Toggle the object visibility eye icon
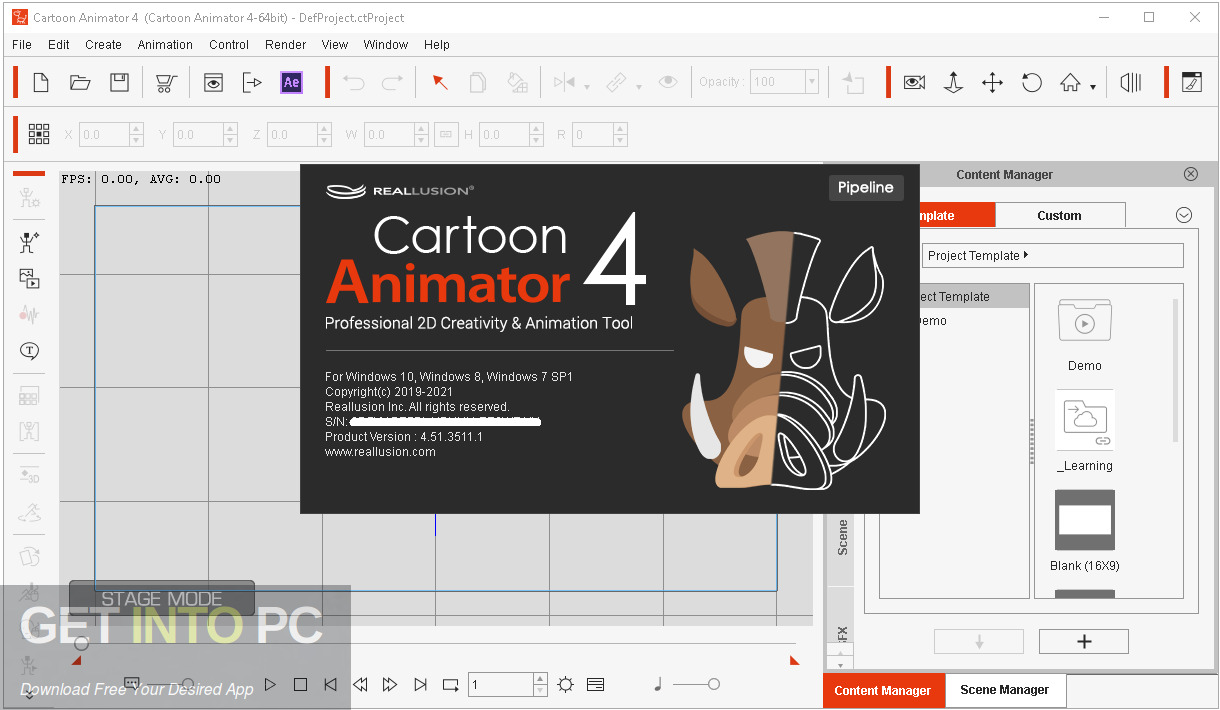This screenshot has width=1220, height=710. (668, 82)
